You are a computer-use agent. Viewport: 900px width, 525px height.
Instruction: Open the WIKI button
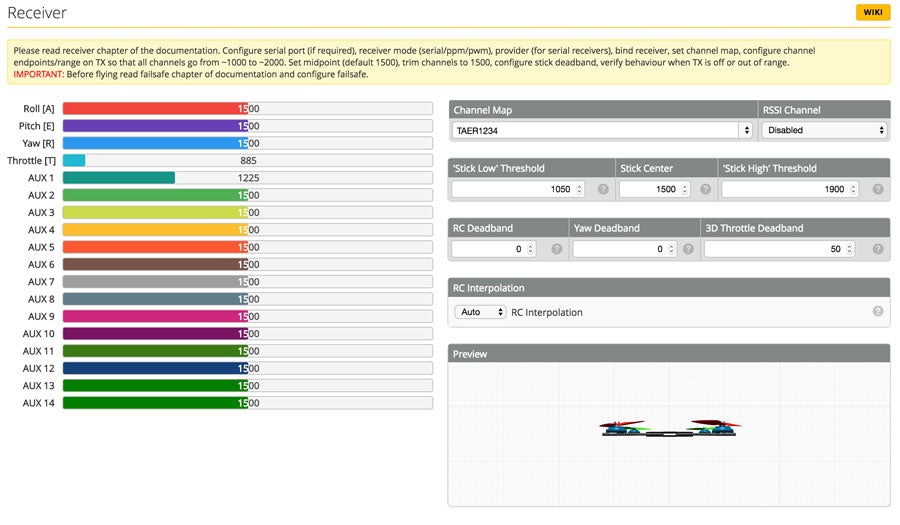872,12
